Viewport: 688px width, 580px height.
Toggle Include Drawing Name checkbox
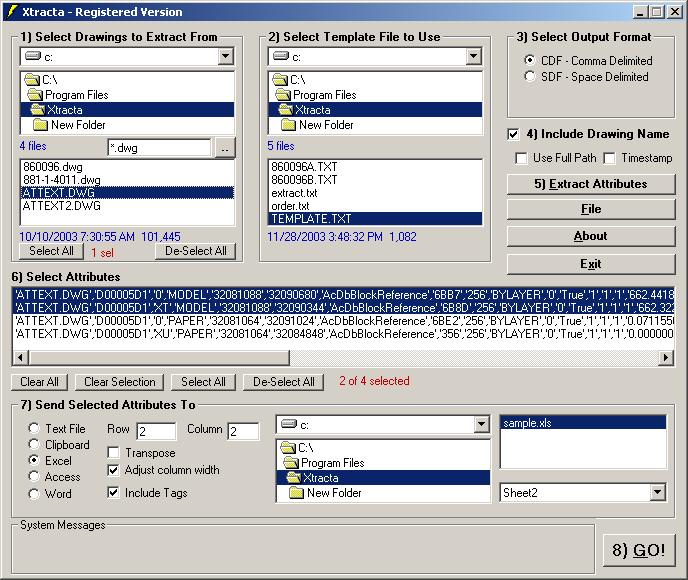click(513, 134)
